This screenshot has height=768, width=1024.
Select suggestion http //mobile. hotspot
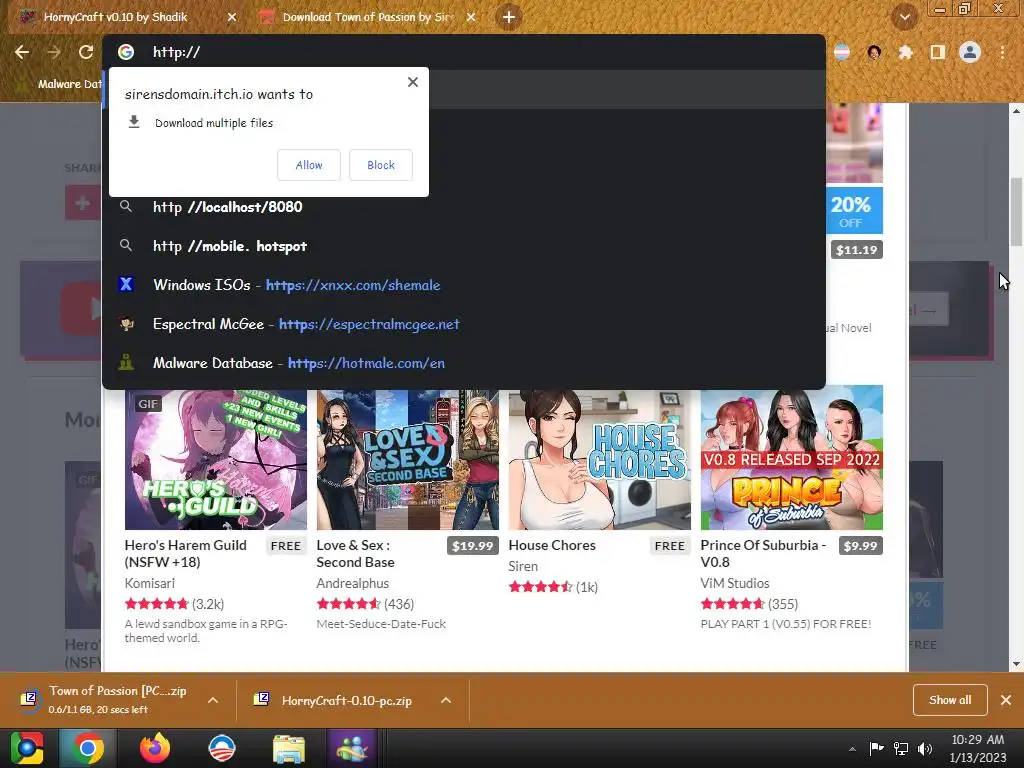tap(464, 246)
